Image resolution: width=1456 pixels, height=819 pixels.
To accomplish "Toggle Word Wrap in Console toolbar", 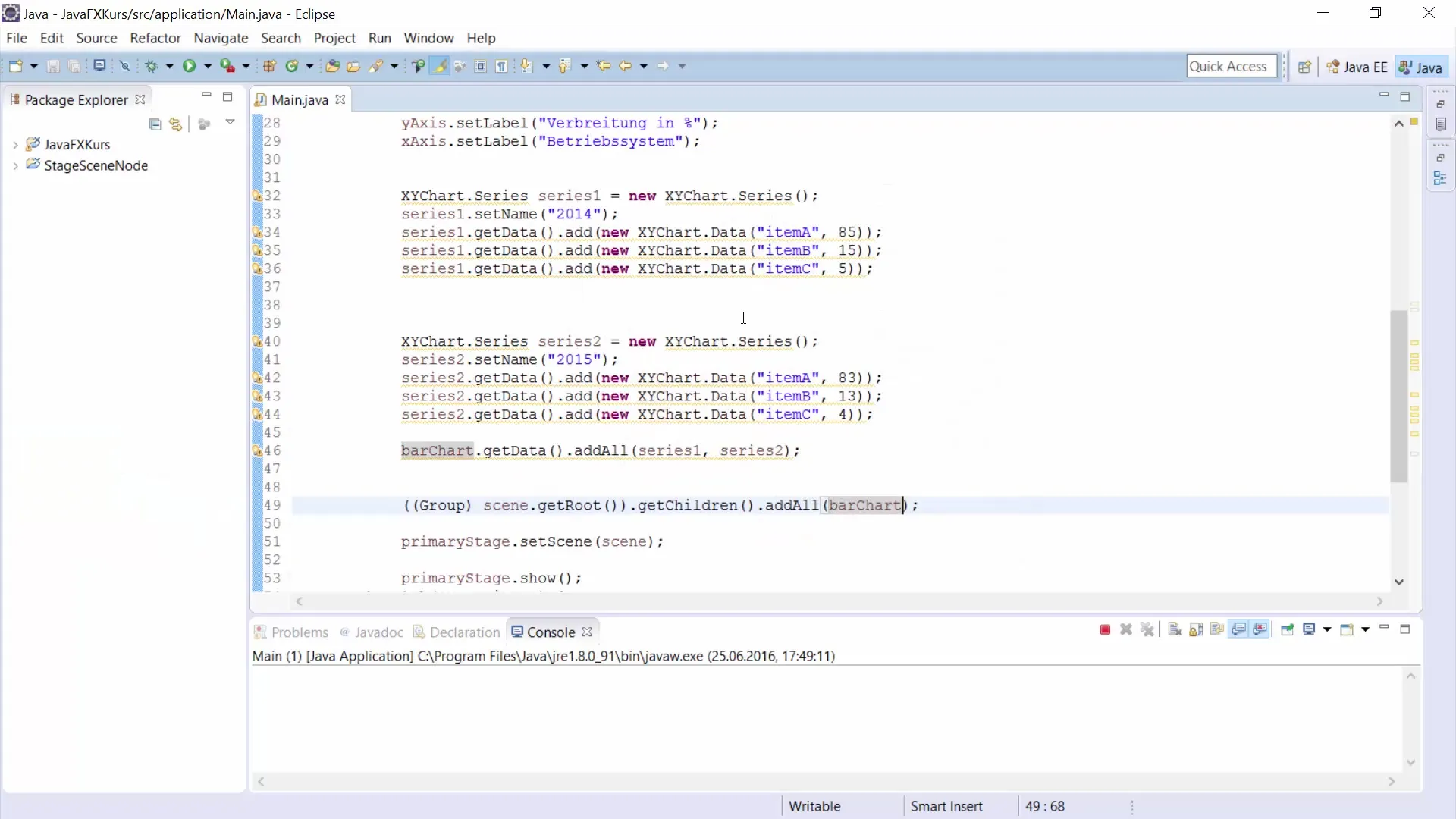I will [1217, 629].
